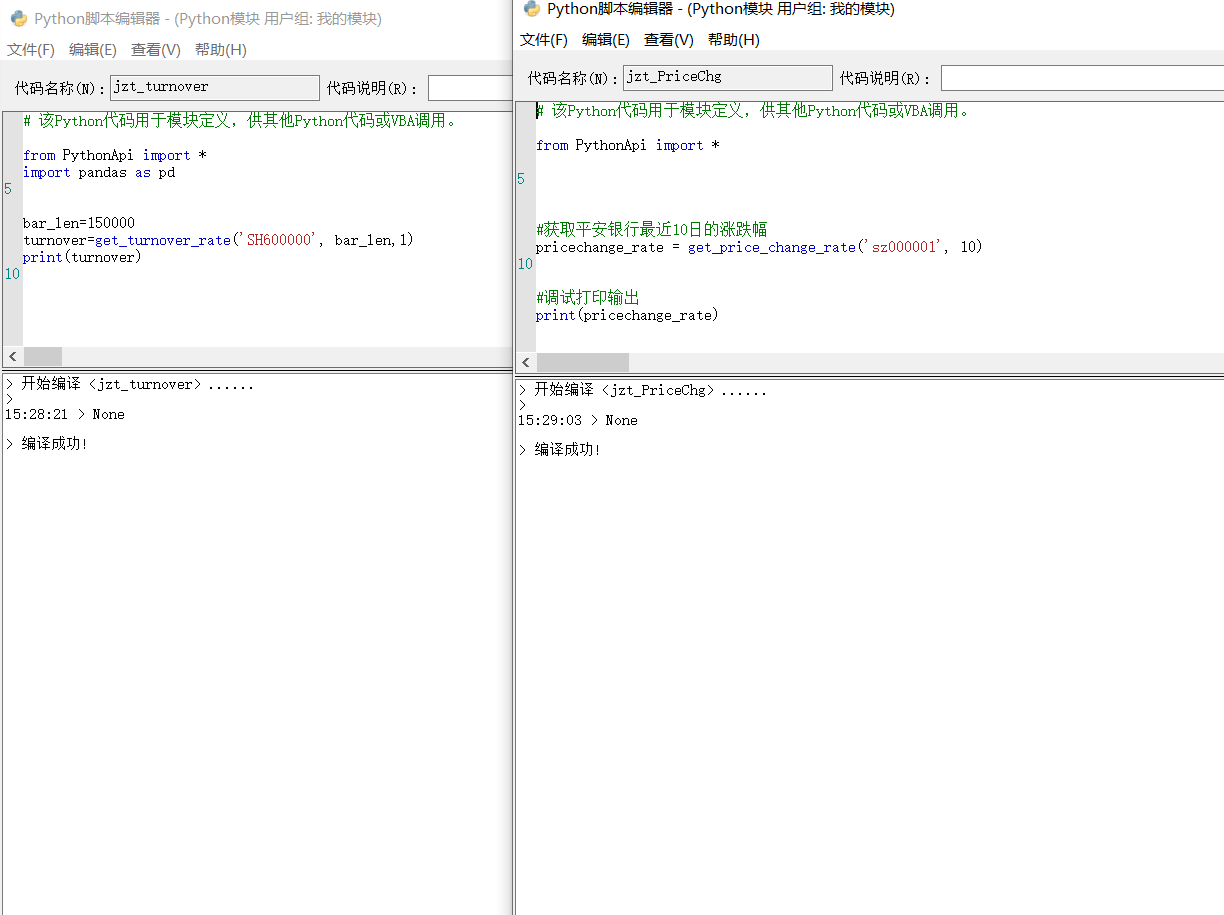This screenshot has height=915, width=1224.
Task: Place cursor on the print(pricechange_rate) line
Action: pos(627,315)
